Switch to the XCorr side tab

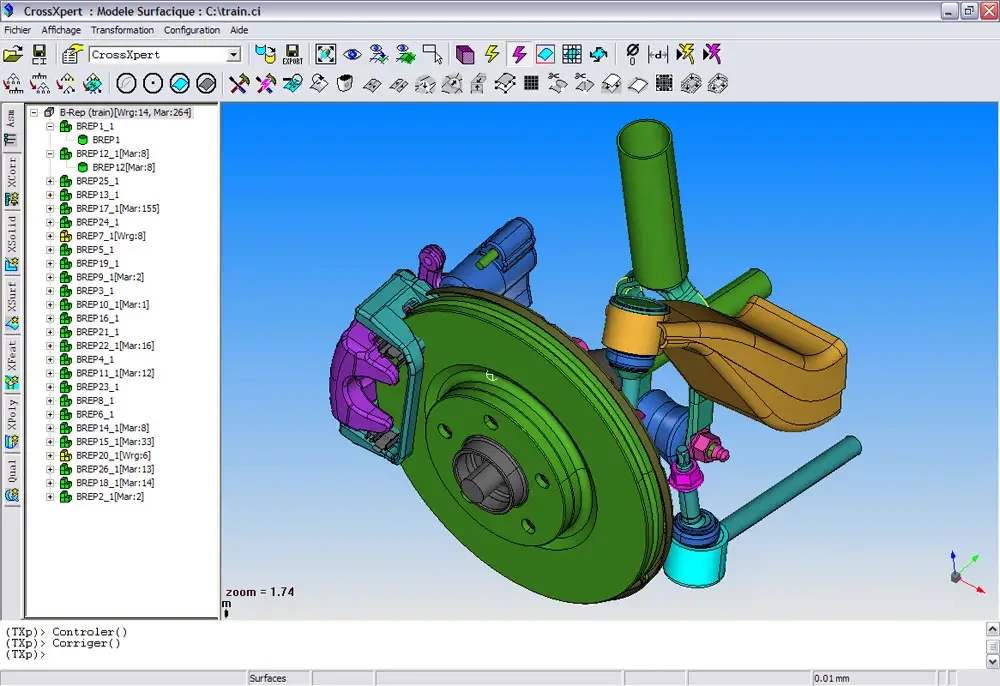pos(11,181)
